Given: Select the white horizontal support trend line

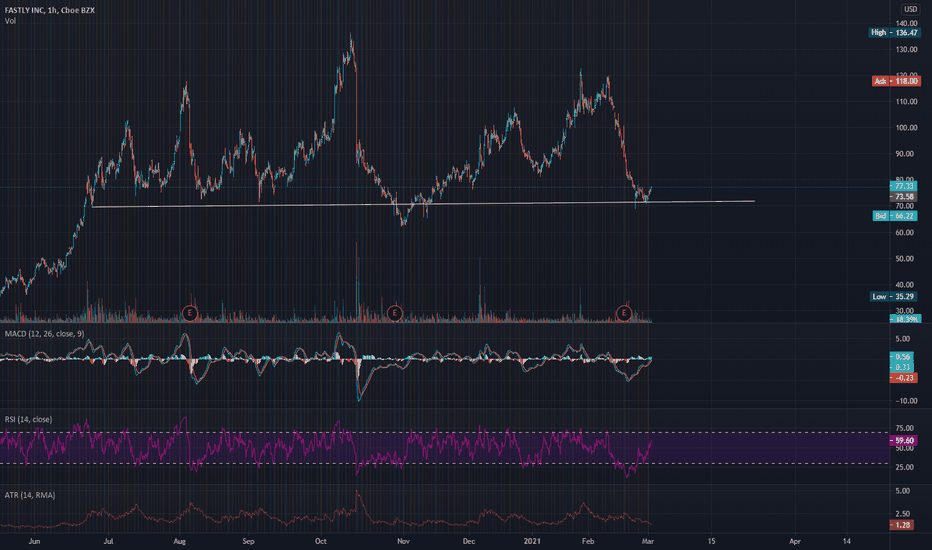Looking at the screenshot, I should tap(423, 204).
